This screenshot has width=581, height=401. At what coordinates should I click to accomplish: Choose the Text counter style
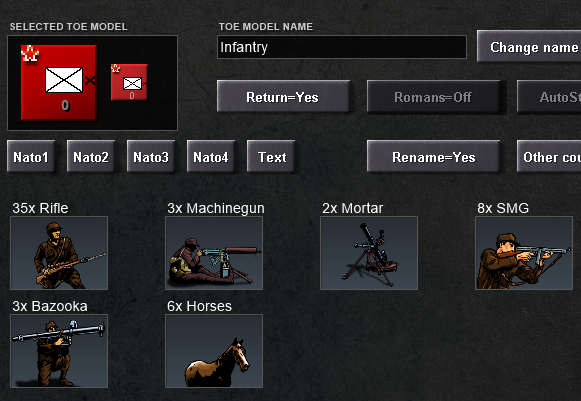point(271,156)
